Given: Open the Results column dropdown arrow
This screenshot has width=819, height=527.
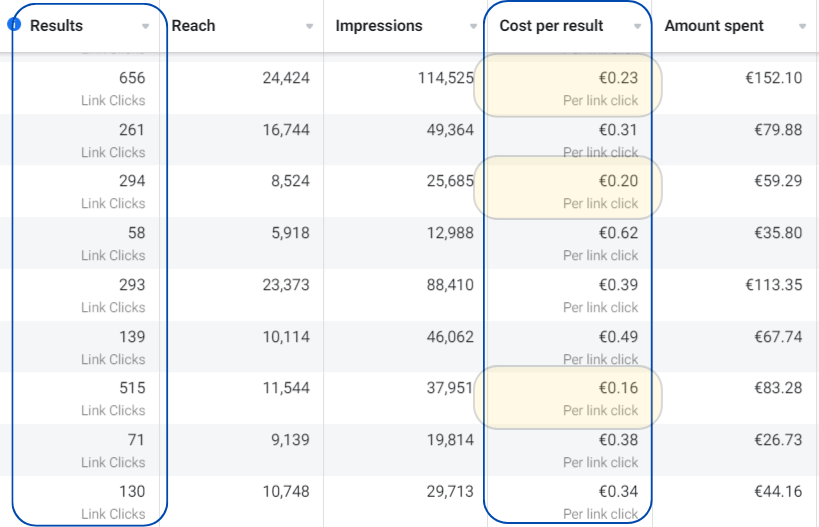Looking at the screenshot, I should pos(146,27).
